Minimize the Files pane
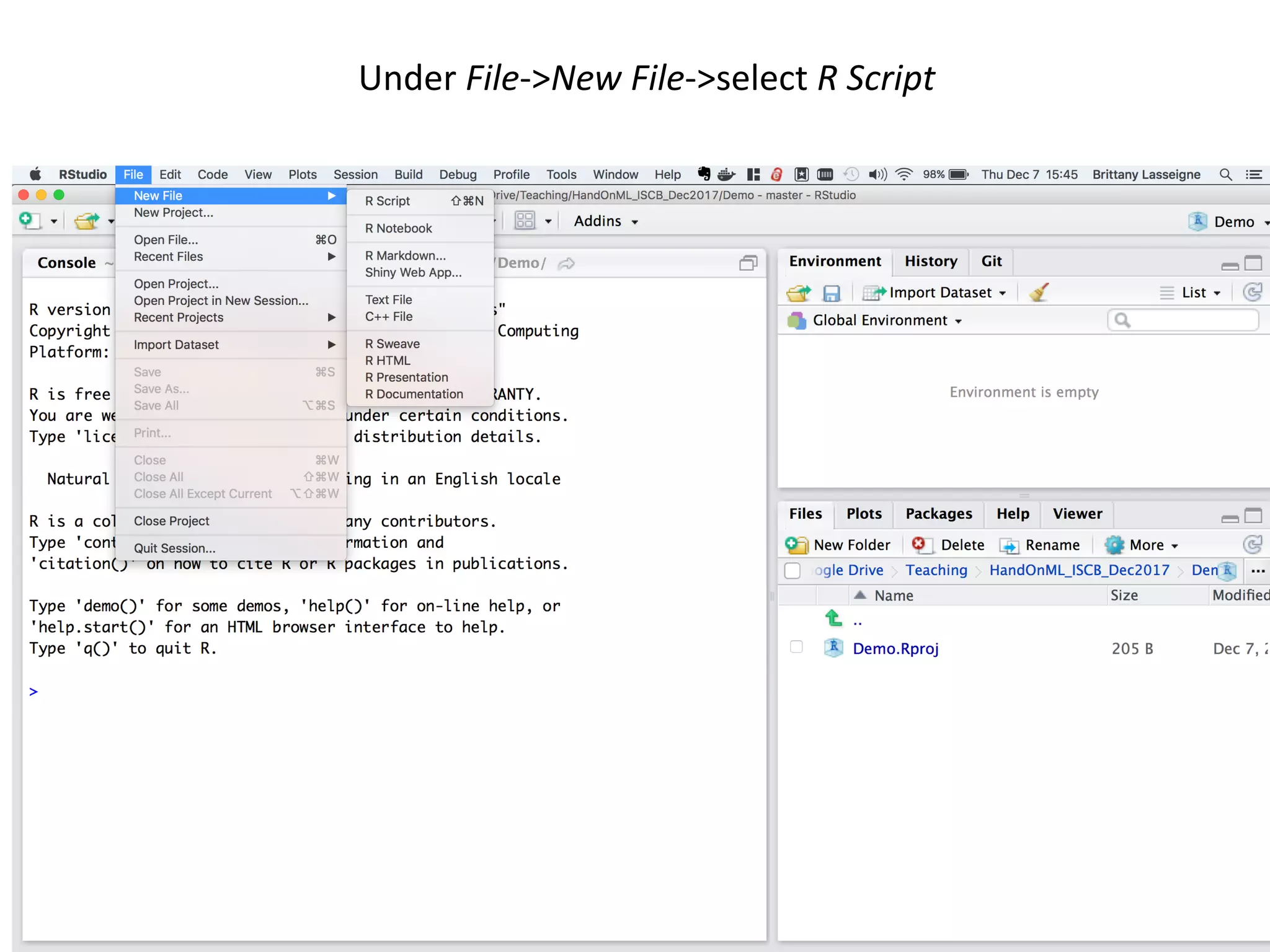 coord(1230,518)
